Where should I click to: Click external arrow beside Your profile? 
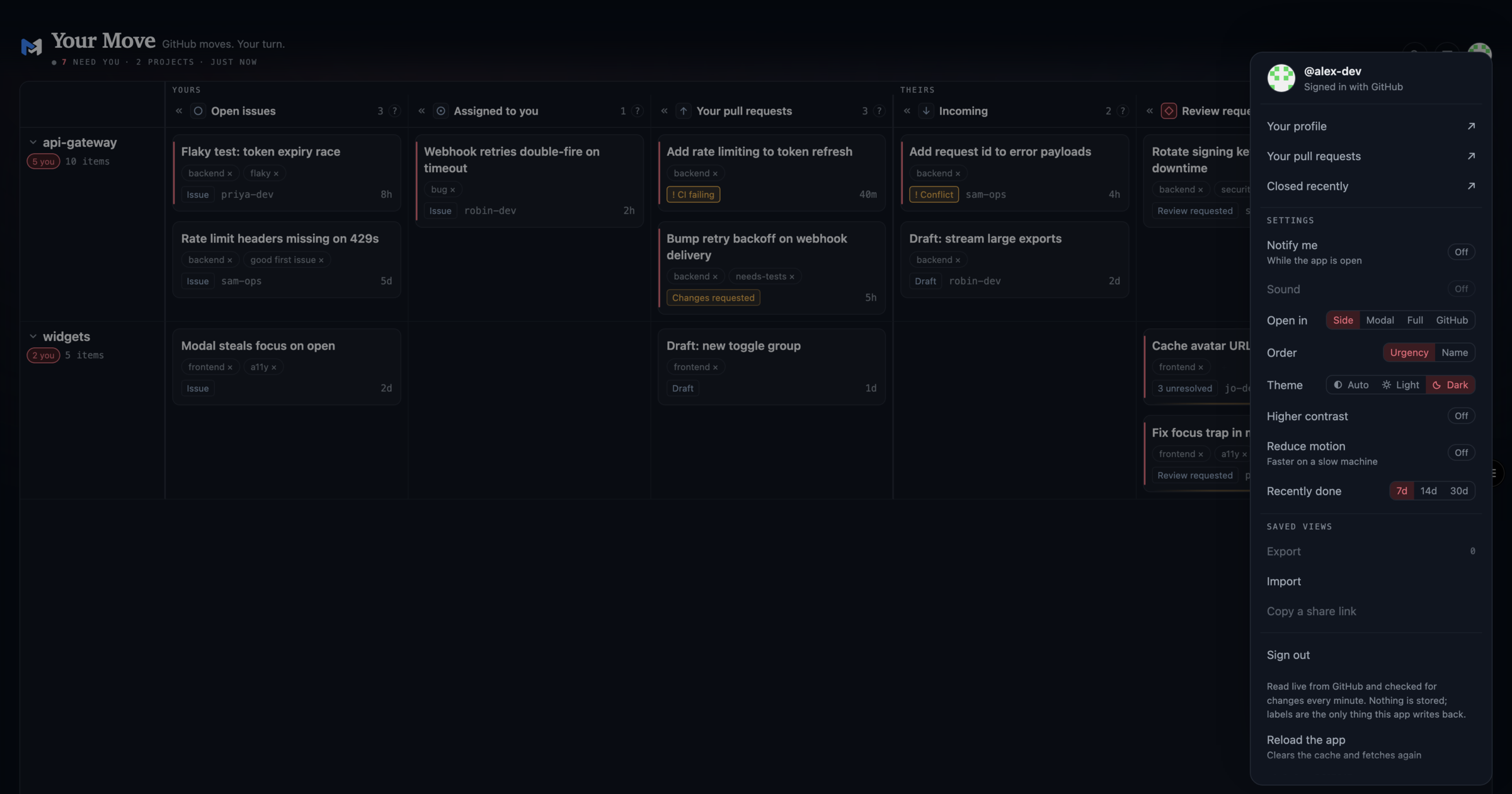pyautogui.click(x=1471, y=126)
